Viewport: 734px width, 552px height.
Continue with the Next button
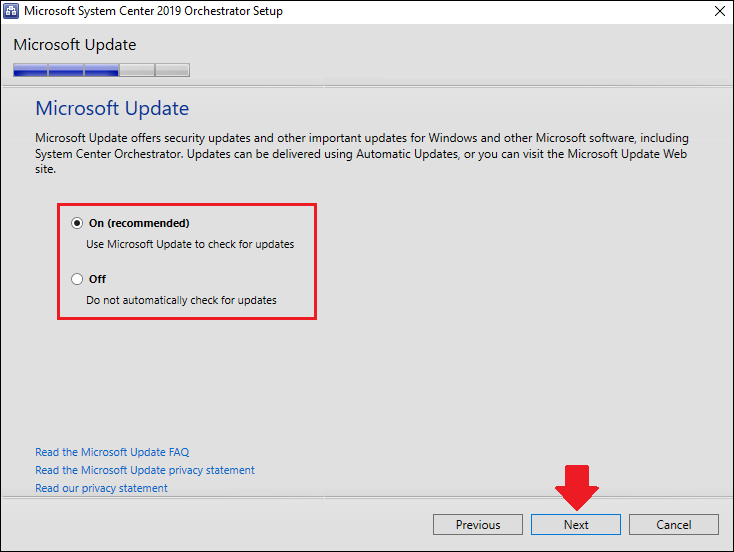[x=575, y=524]
